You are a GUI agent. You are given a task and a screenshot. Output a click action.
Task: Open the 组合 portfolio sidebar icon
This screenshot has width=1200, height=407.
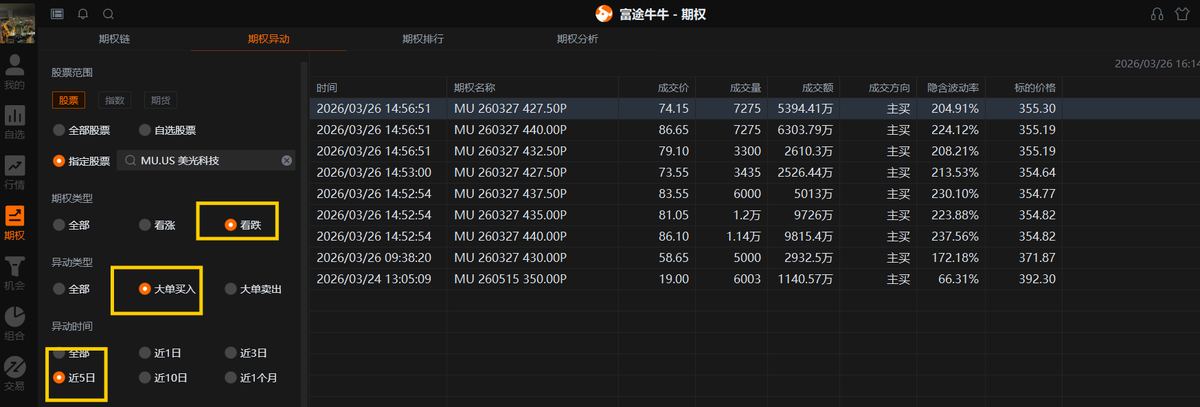pos(15,325)
